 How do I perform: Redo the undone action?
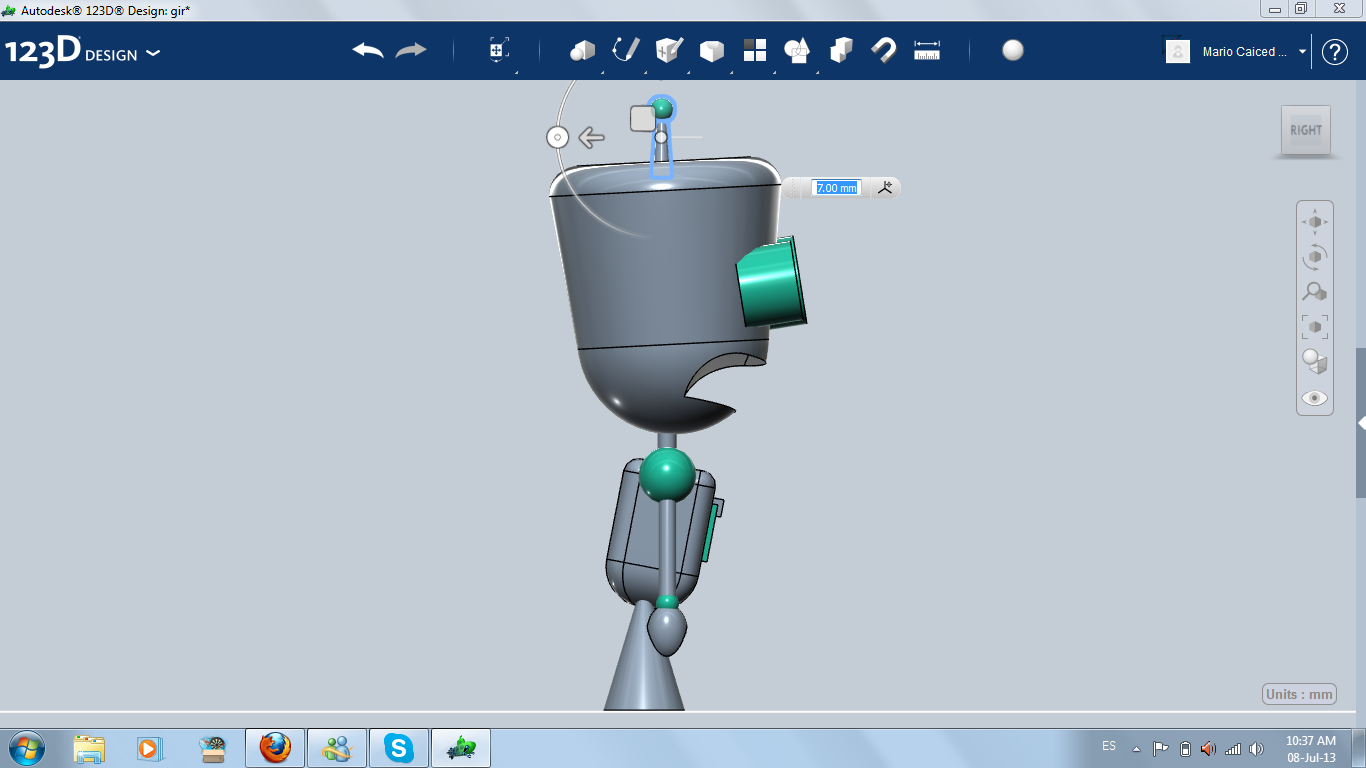[x=411, y=51]
